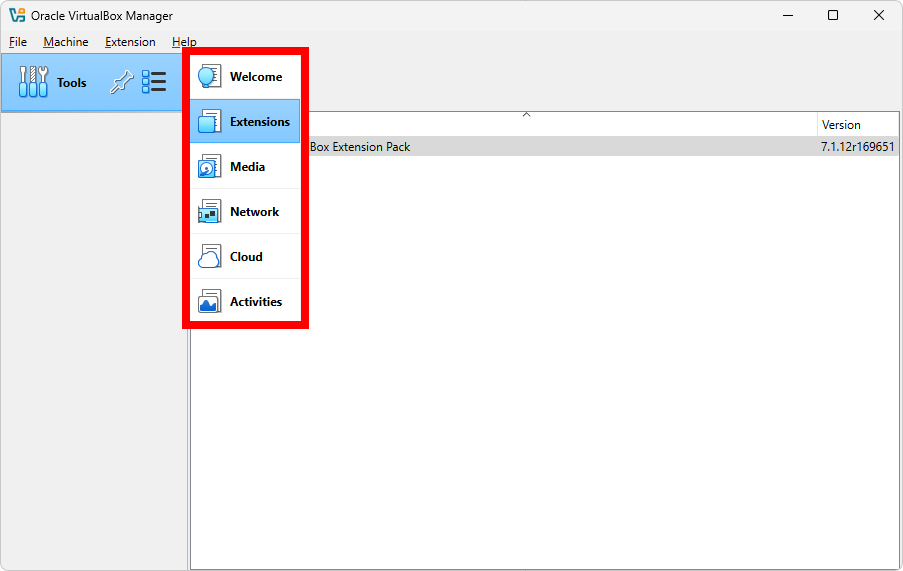Click the VirtualBox icon in title bar

[x=17, y=15]
